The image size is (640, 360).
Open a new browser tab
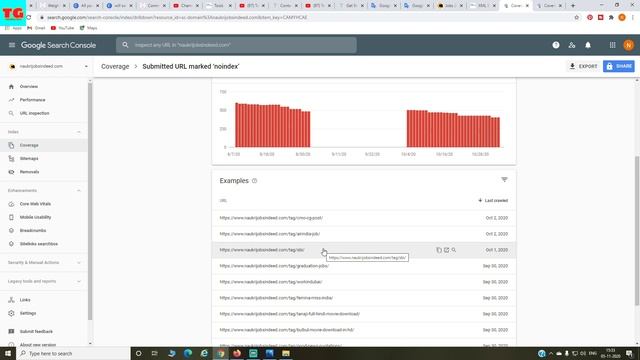[573, 6]
